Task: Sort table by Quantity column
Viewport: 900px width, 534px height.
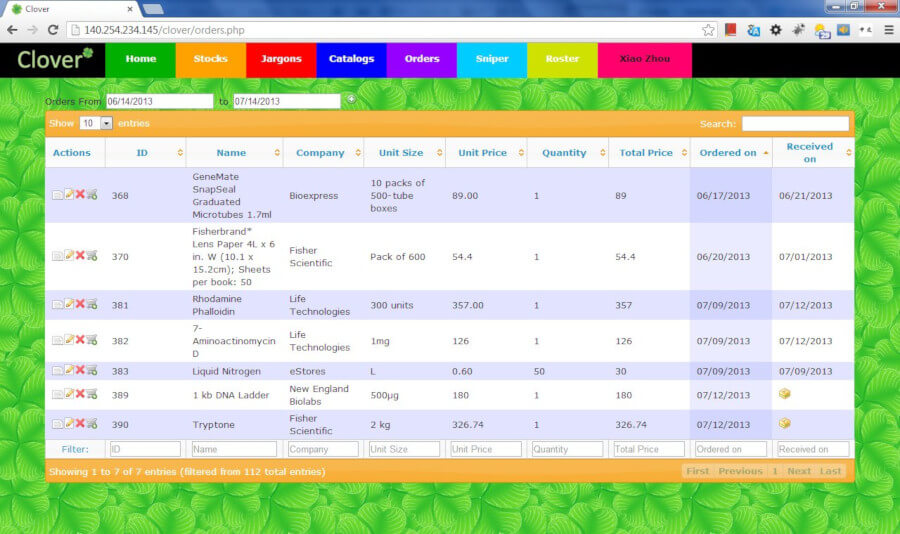Action: [568, 153]
